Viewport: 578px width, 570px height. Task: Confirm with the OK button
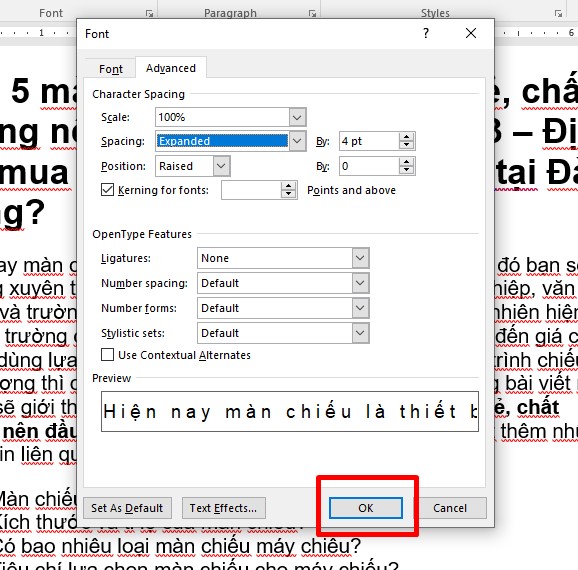pos(366,508)
